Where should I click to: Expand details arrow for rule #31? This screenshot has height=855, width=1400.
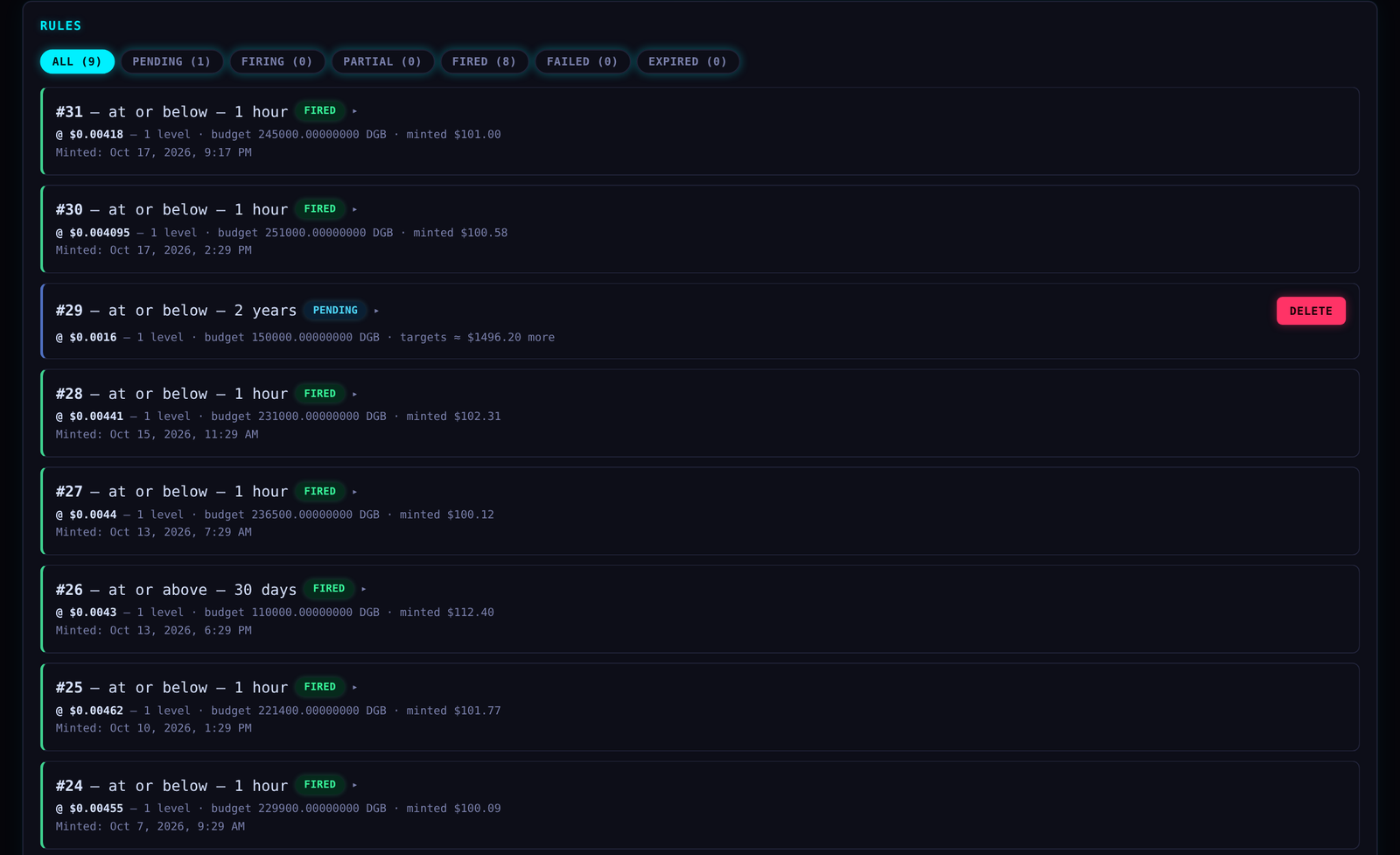click(x=354, y=111)
